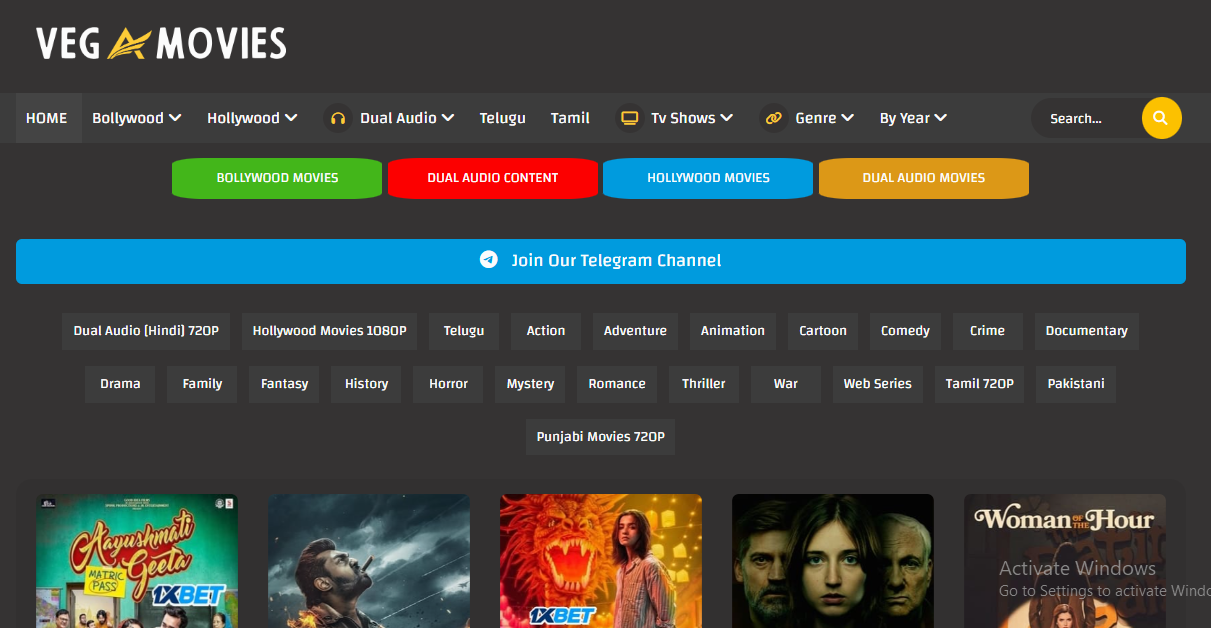This screenshot has height=628, width=1211.
Task: Select the Telugu category tag
Action: (464, 331)
